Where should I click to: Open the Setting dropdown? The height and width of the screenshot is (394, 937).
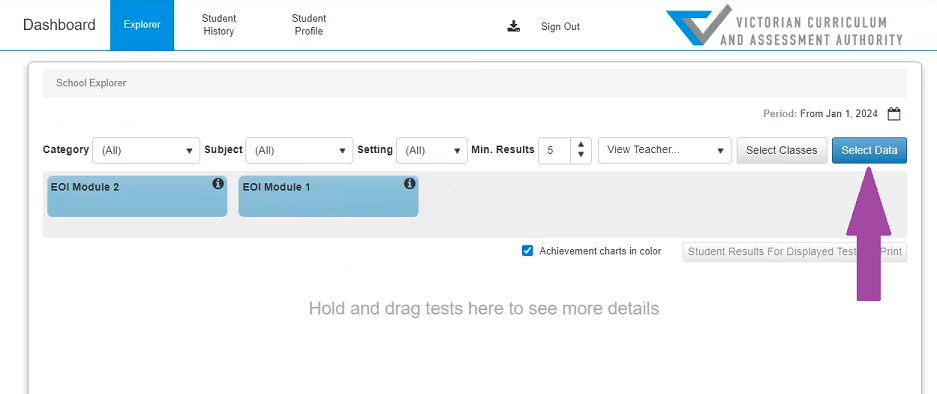pyautogui.click(x=431, y=151)
